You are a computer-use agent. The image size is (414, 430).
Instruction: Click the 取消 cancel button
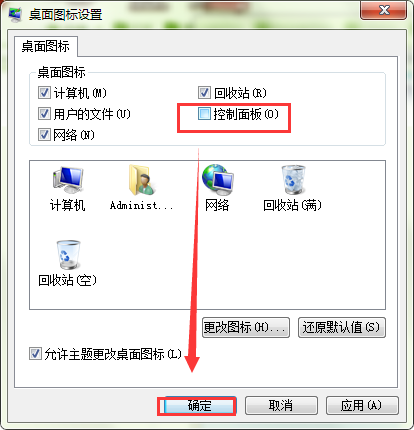coord(281,406)
